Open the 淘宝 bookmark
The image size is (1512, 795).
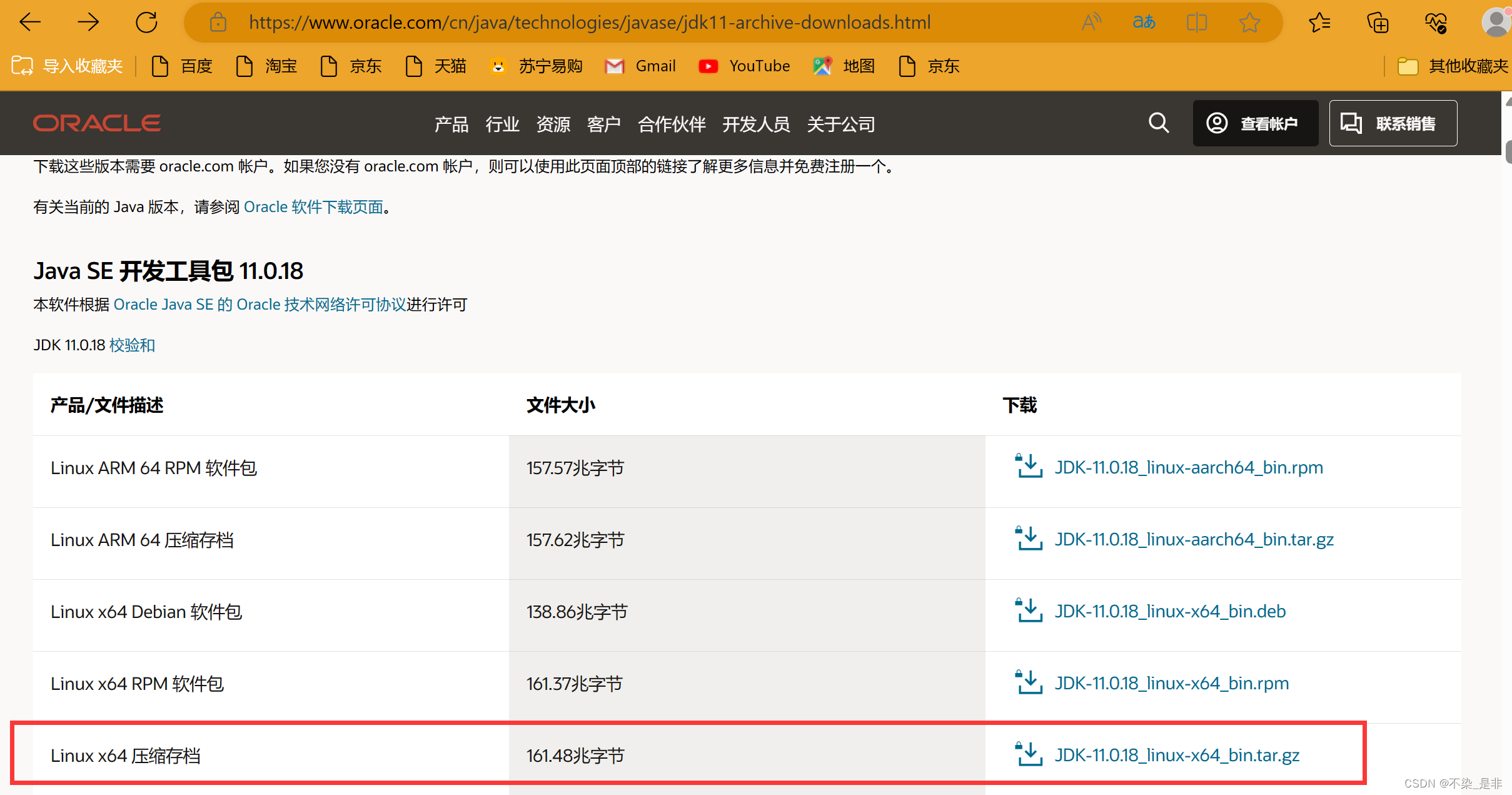266,66
